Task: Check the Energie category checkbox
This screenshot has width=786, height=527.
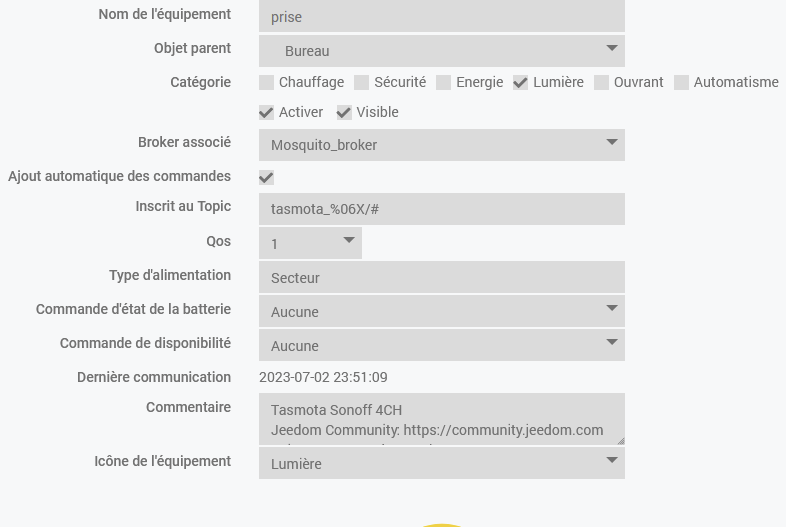Action: [444, 83]
